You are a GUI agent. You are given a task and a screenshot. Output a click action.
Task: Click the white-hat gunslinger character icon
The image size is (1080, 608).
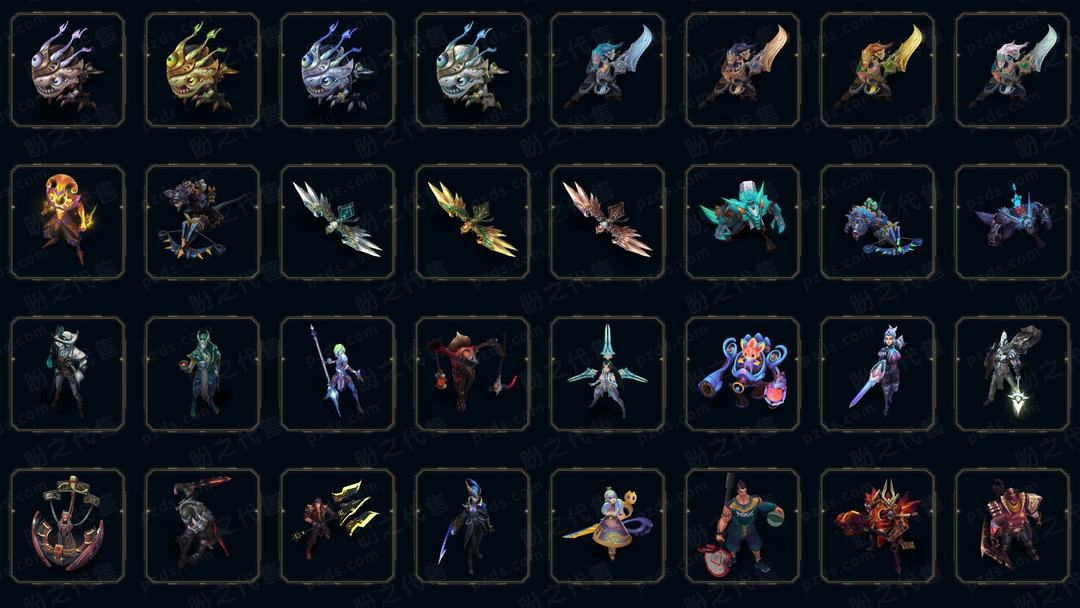click(x=68, y=374)
